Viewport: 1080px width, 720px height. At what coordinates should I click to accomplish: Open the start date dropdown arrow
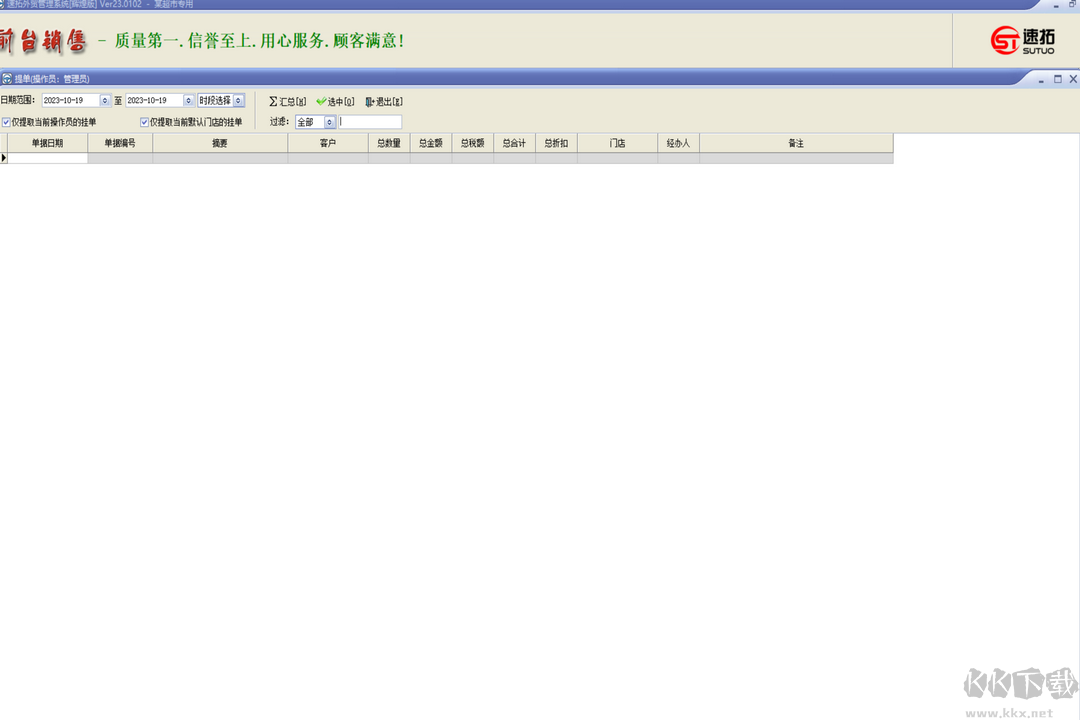(x=105, y=101)
